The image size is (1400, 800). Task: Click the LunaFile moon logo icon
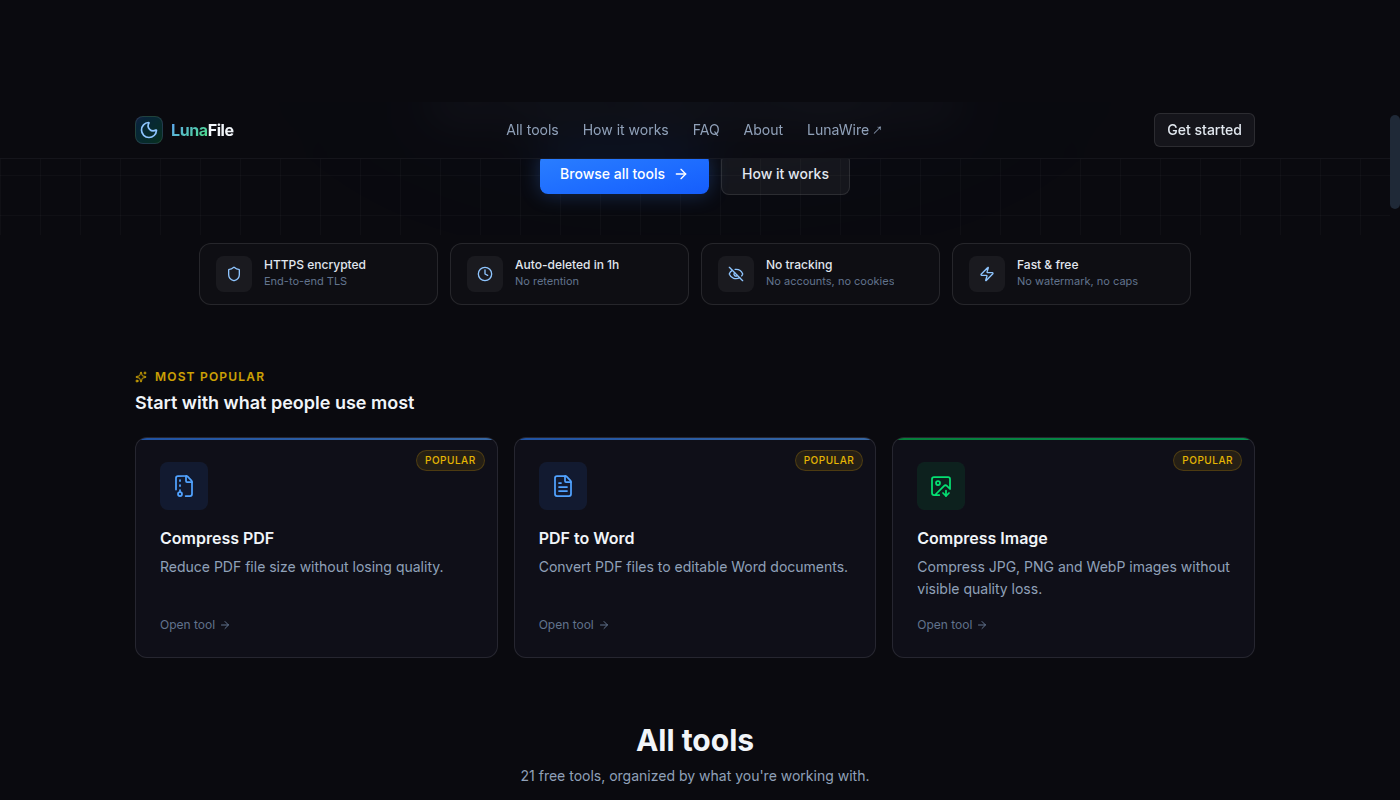click(149, 130)
